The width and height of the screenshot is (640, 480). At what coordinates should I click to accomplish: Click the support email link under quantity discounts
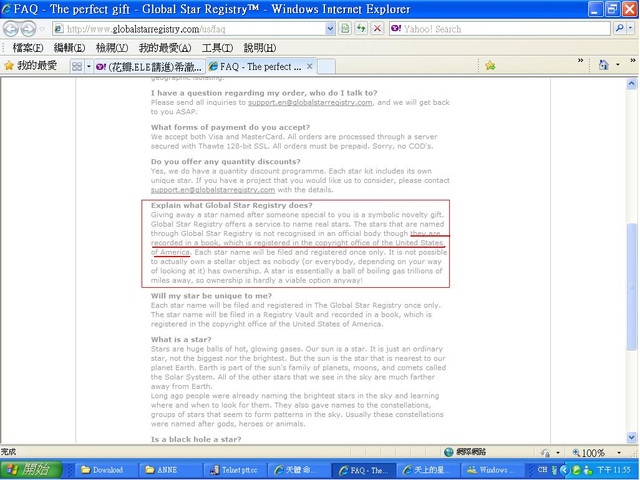tap(213, 190)
